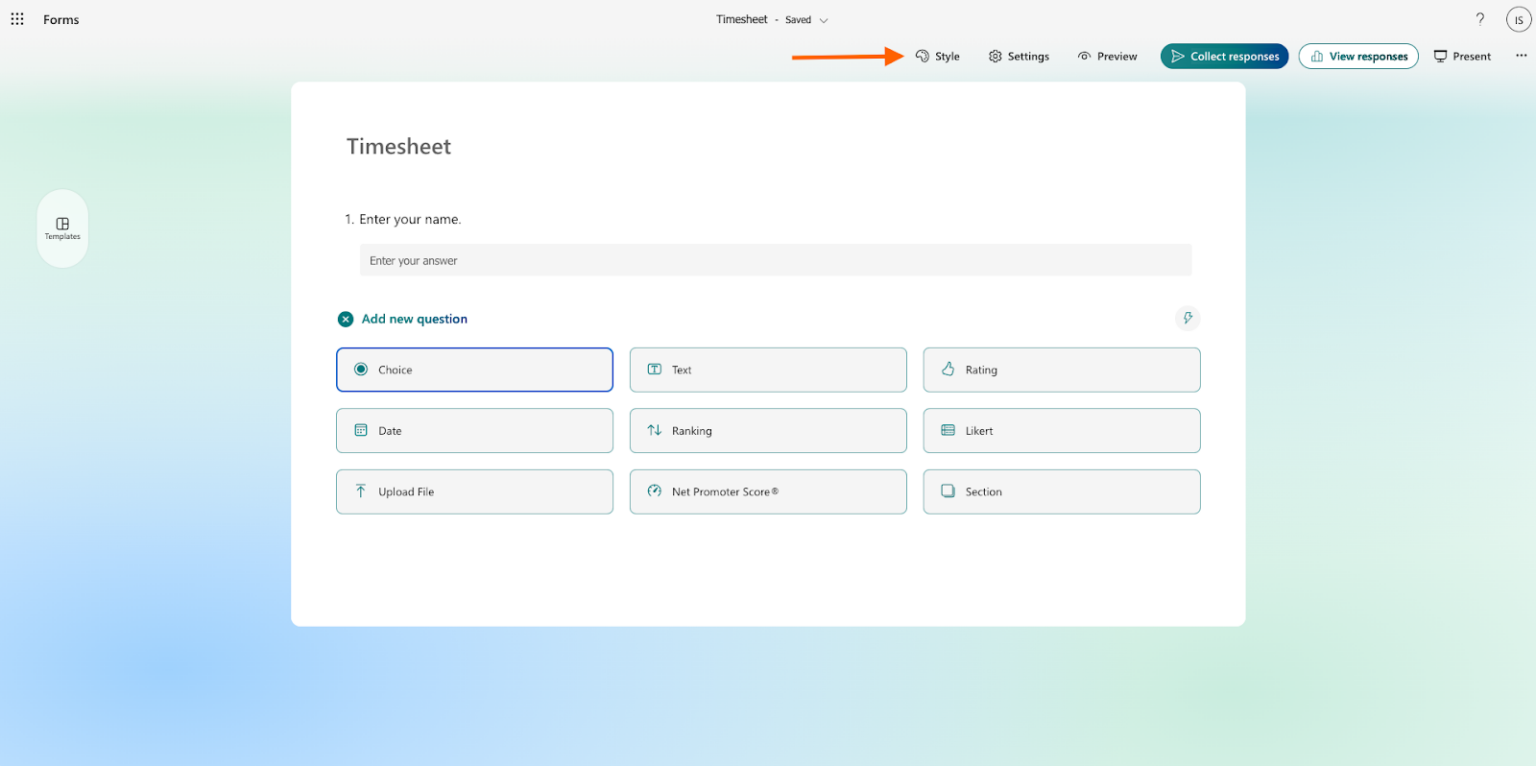Add a Net Promoter Score question
This screenshot has width=1536, height=766.
[768, 491]
